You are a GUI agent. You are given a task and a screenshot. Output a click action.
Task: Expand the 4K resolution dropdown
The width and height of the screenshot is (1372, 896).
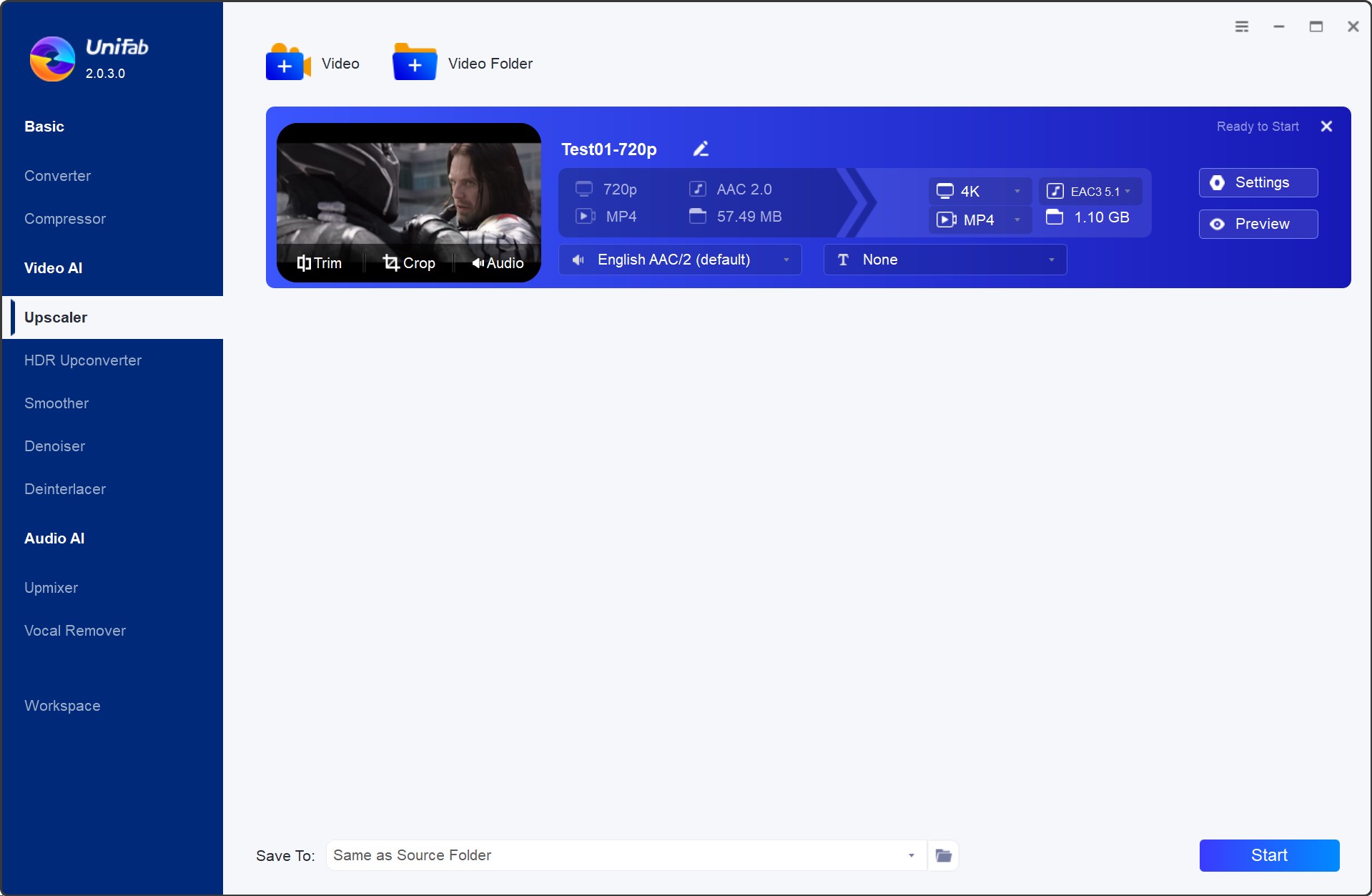tap(980, 191)
